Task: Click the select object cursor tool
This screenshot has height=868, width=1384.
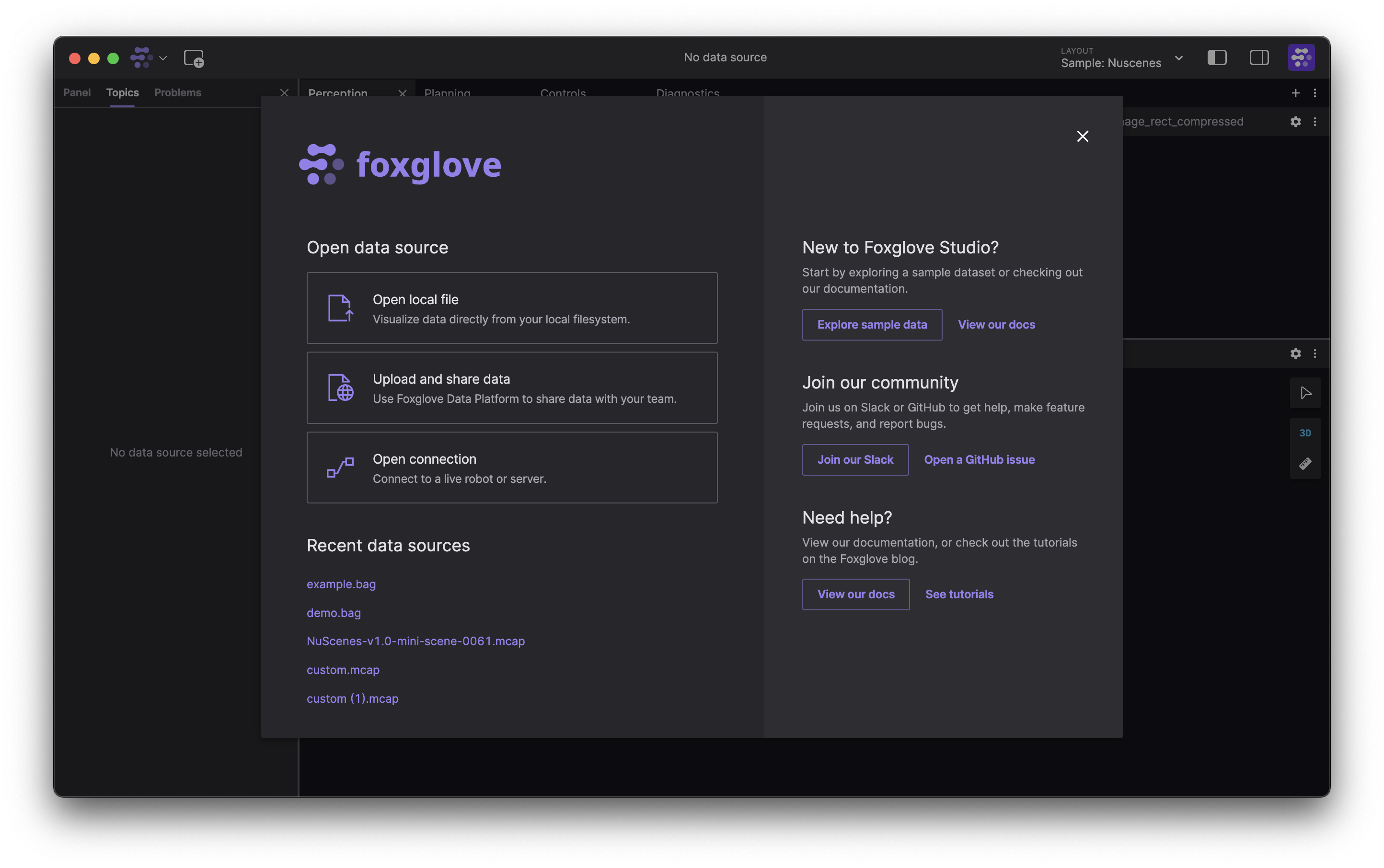Action: tap(1305, 393)
